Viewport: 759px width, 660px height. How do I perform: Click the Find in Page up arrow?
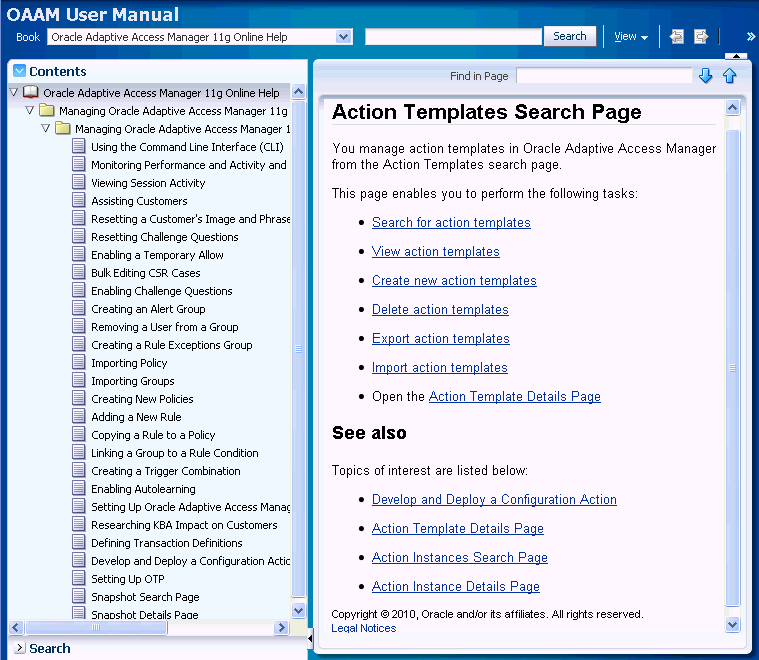[x=729, y=76]
